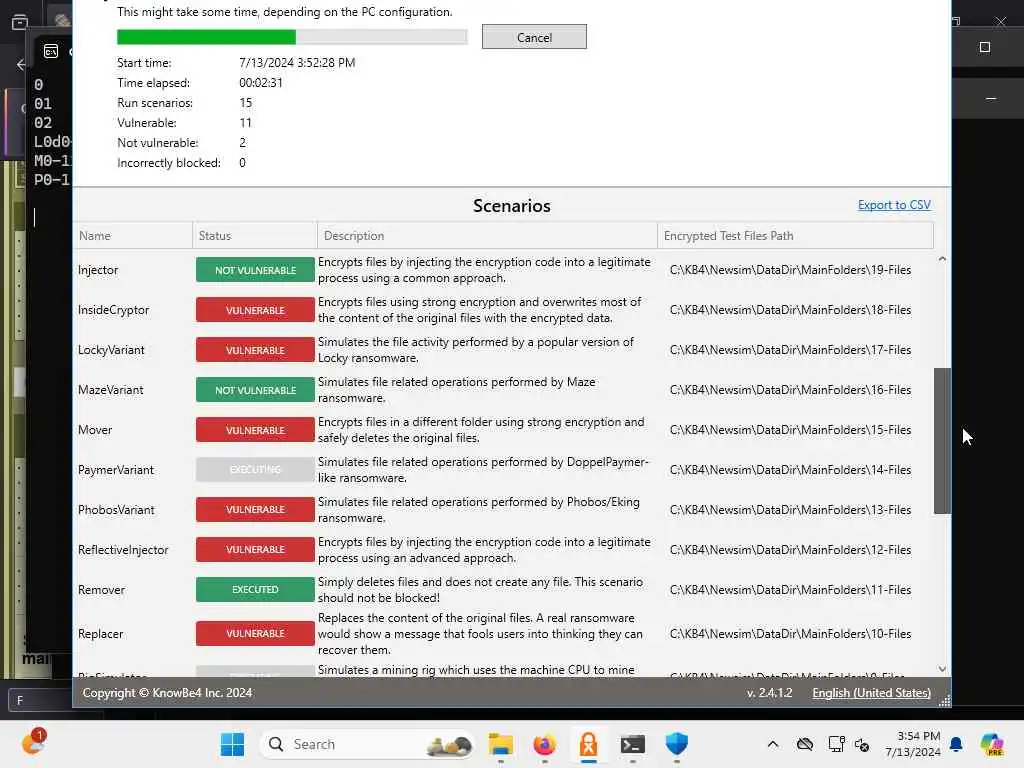Open clock and date 3:54 PM
The image size is (1024, 768).
tap(912, 744)
